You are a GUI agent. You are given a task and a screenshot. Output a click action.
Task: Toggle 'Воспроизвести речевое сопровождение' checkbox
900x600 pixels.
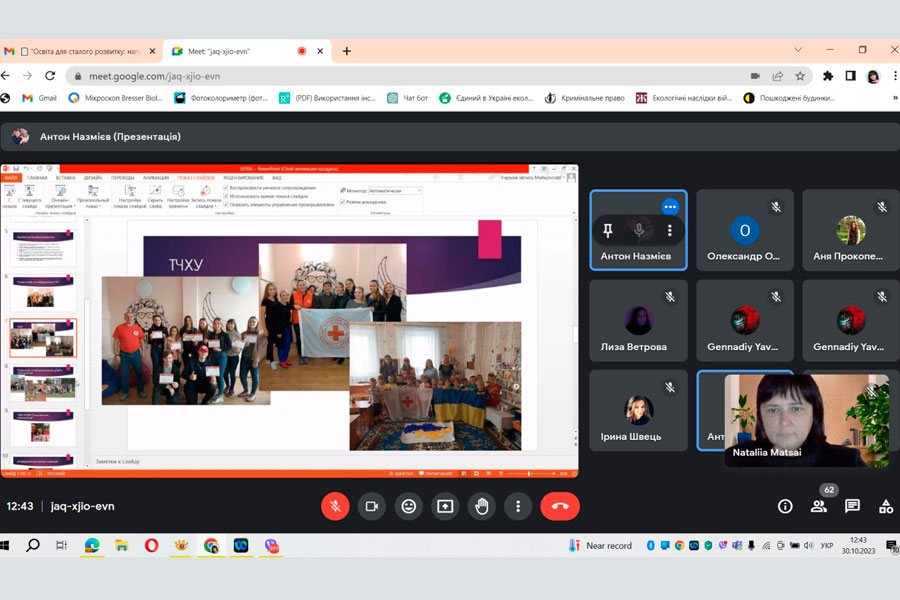coord(226,188)
